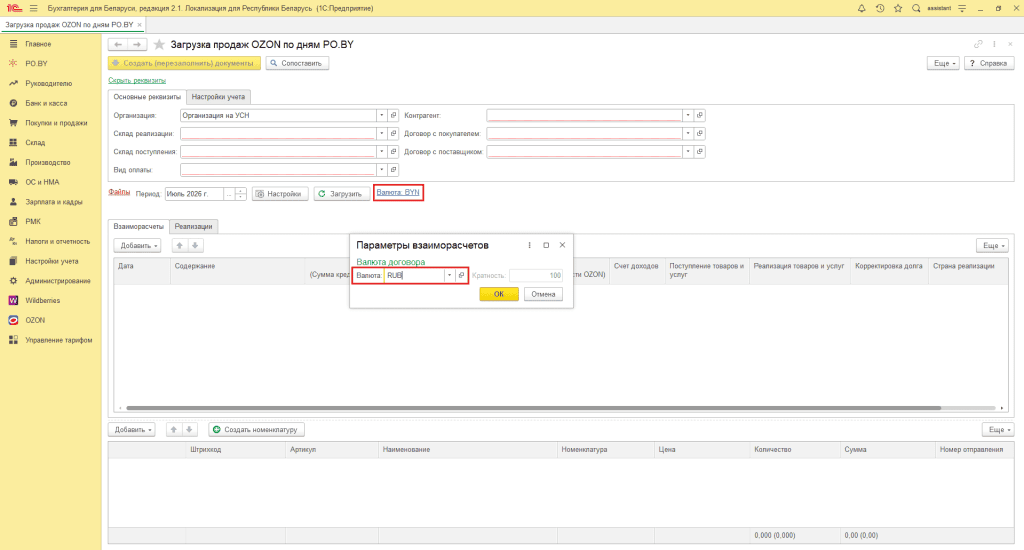1024x550 pixels.
Task: Open Wildberries section in sidebar
Action: (42, 300)
